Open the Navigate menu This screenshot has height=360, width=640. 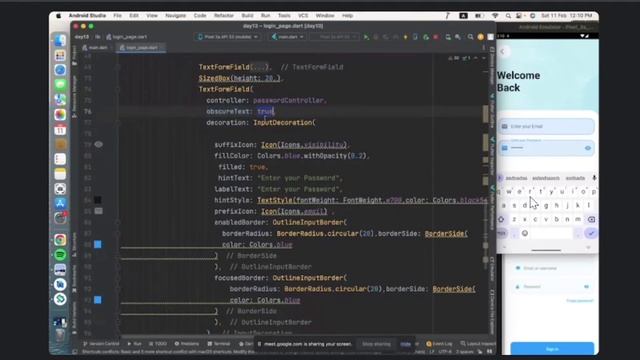pyautogui.click(x=176, y=16)
